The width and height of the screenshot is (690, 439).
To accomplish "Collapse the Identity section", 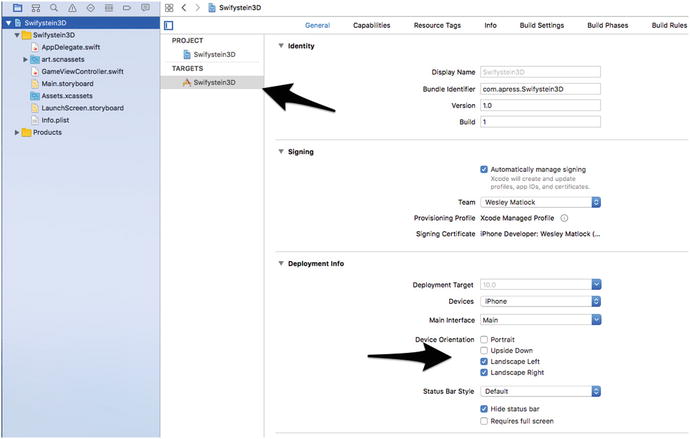I will tap(281, 46).
